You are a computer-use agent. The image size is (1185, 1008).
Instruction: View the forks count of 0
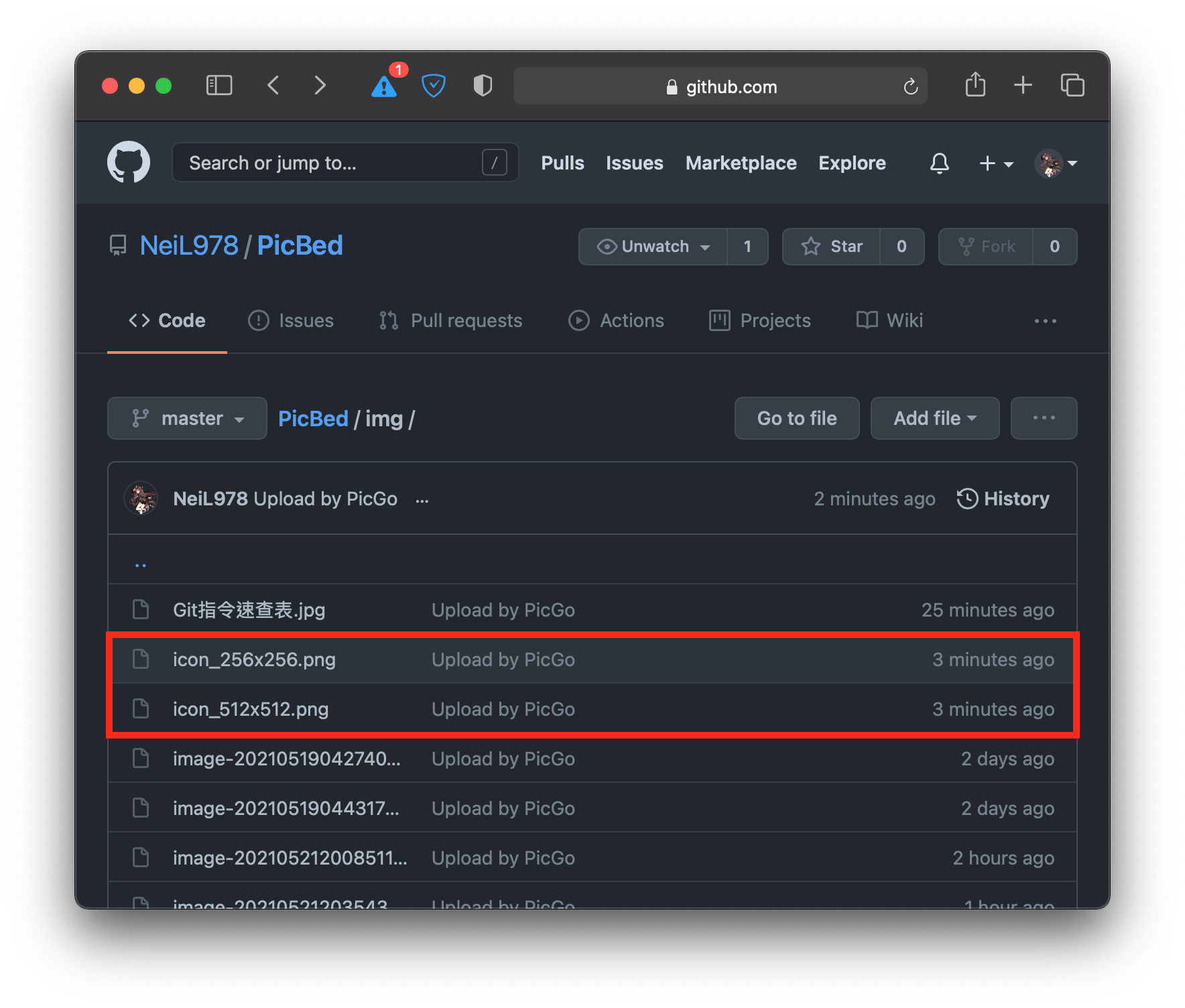coord(1055,247)
